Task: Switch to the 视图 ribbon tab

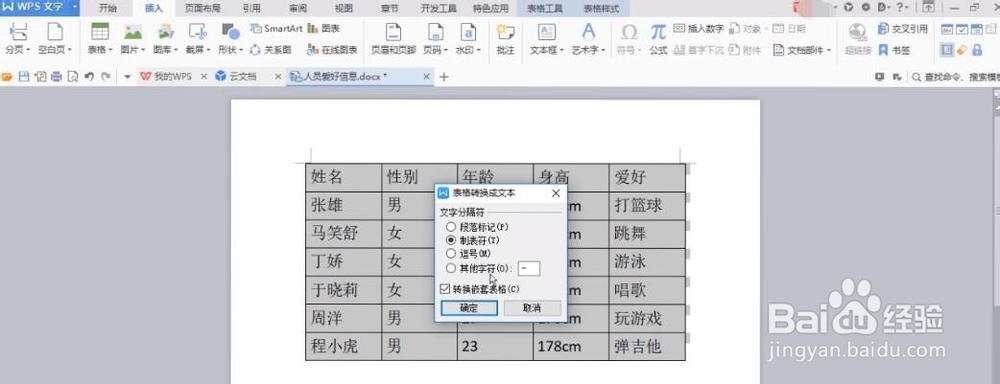Action: point(343,8)
